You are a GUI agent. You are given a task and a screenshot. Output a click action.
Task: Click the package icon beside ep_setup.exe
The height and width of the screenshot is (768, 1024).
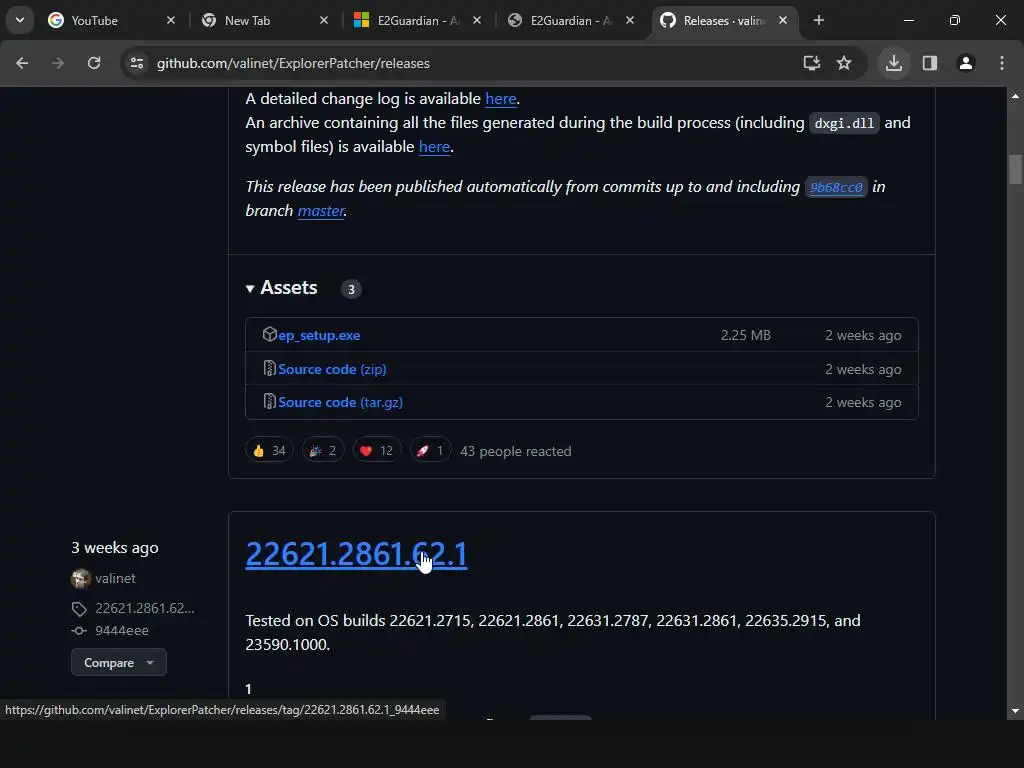(269, 334)
